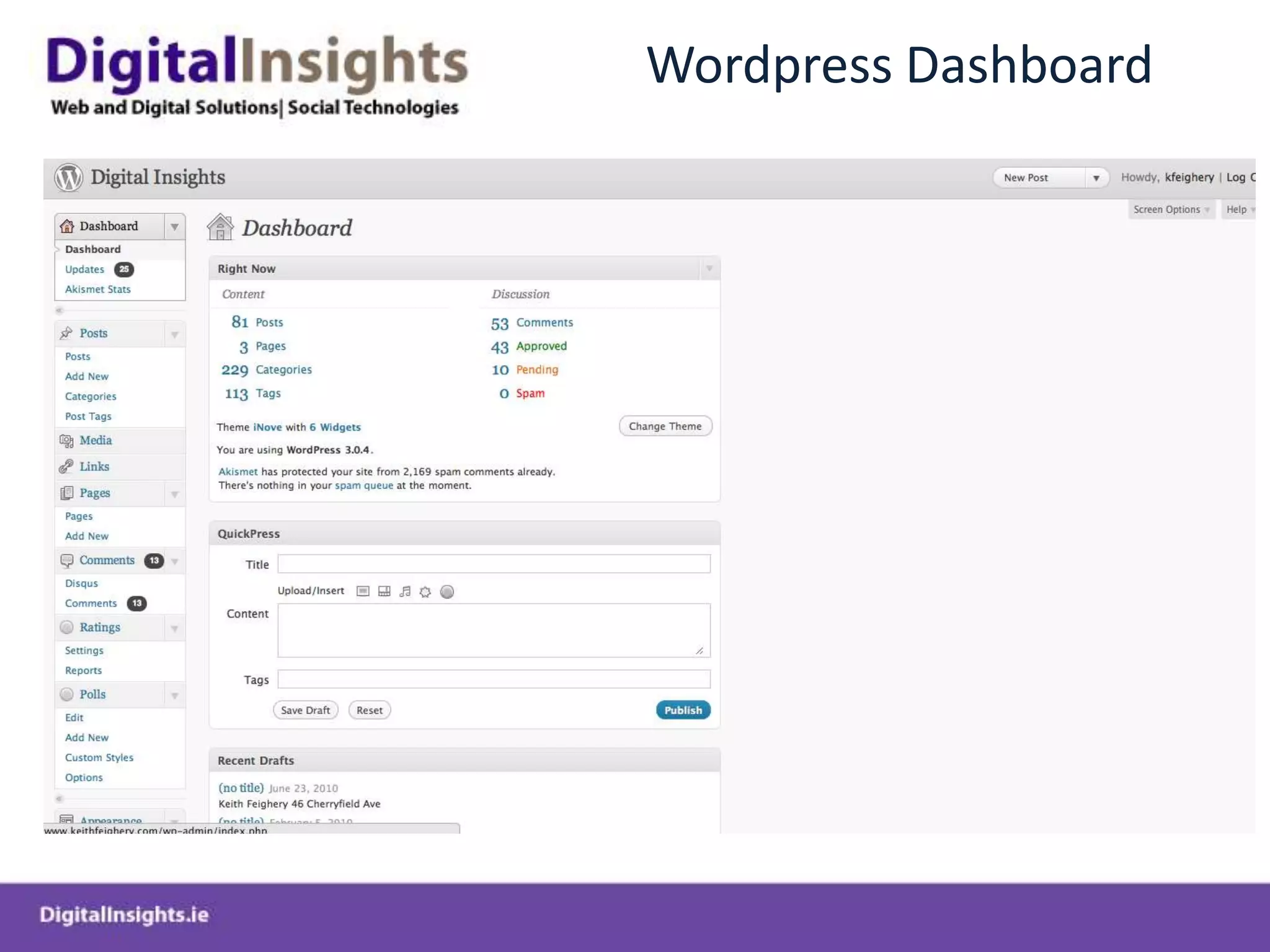Click the large Dashboard heading house icon
The image size is (1270, 952).
(x=220, y=227)
